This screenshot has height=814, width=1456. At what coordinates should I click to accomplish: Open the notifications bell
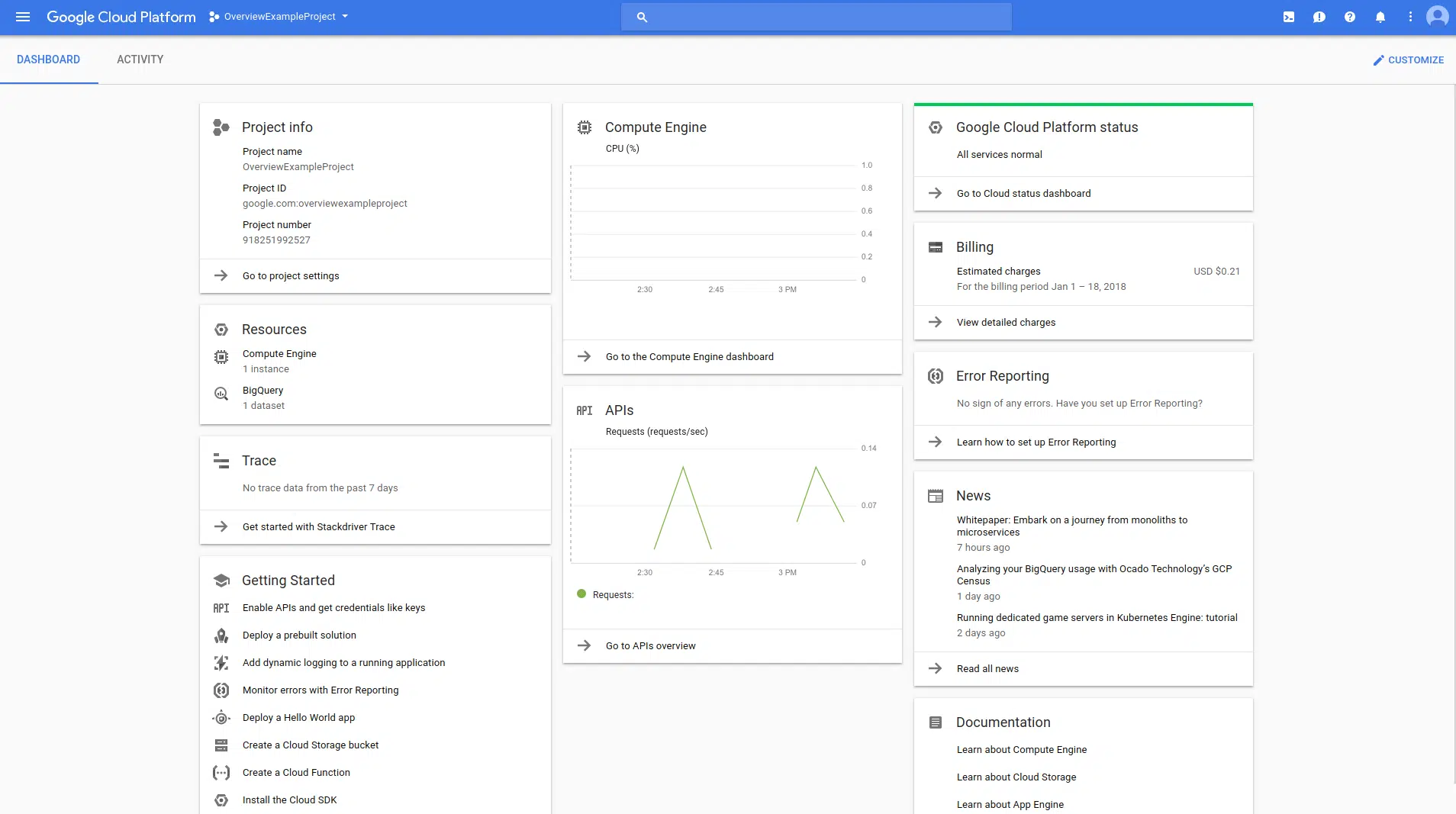(1380, 16)
